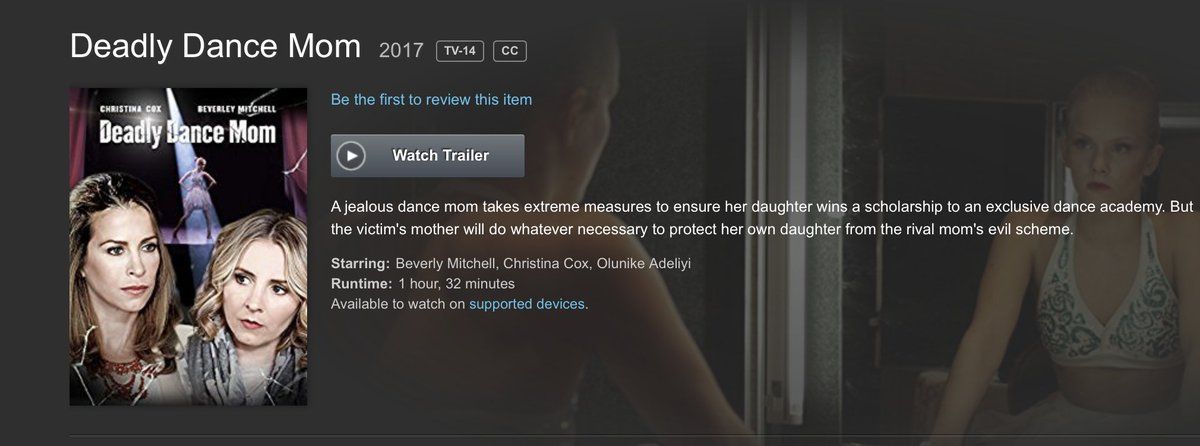Click 'BEVERLEY MITCHELL' name on the poster
The height and width of the screenshot is (446, 1200).
click(x=230, y=109)
